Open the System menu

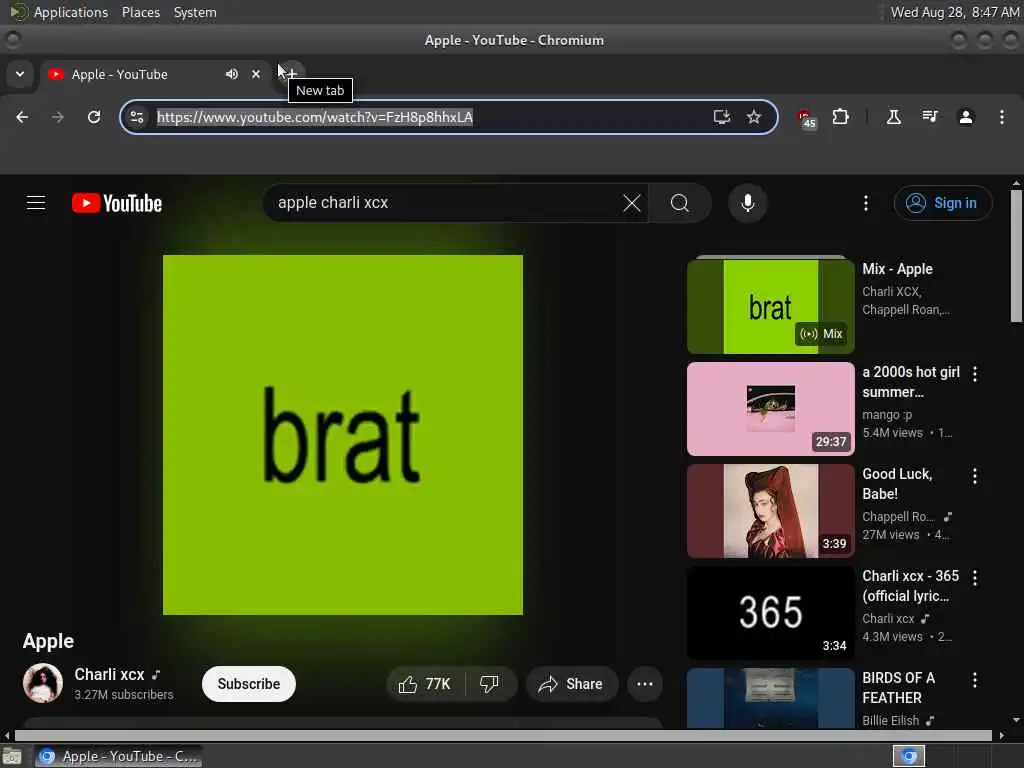(x=195, y=12)
